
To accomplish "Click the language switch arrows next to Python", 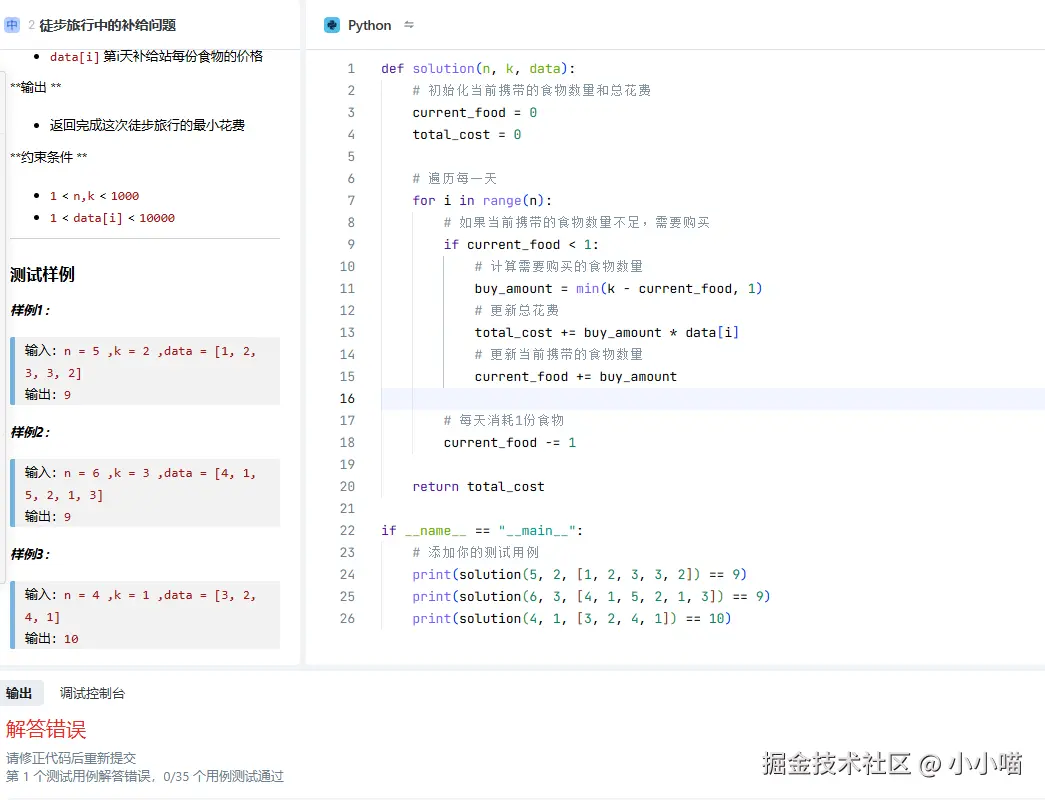I will point(409,24).
